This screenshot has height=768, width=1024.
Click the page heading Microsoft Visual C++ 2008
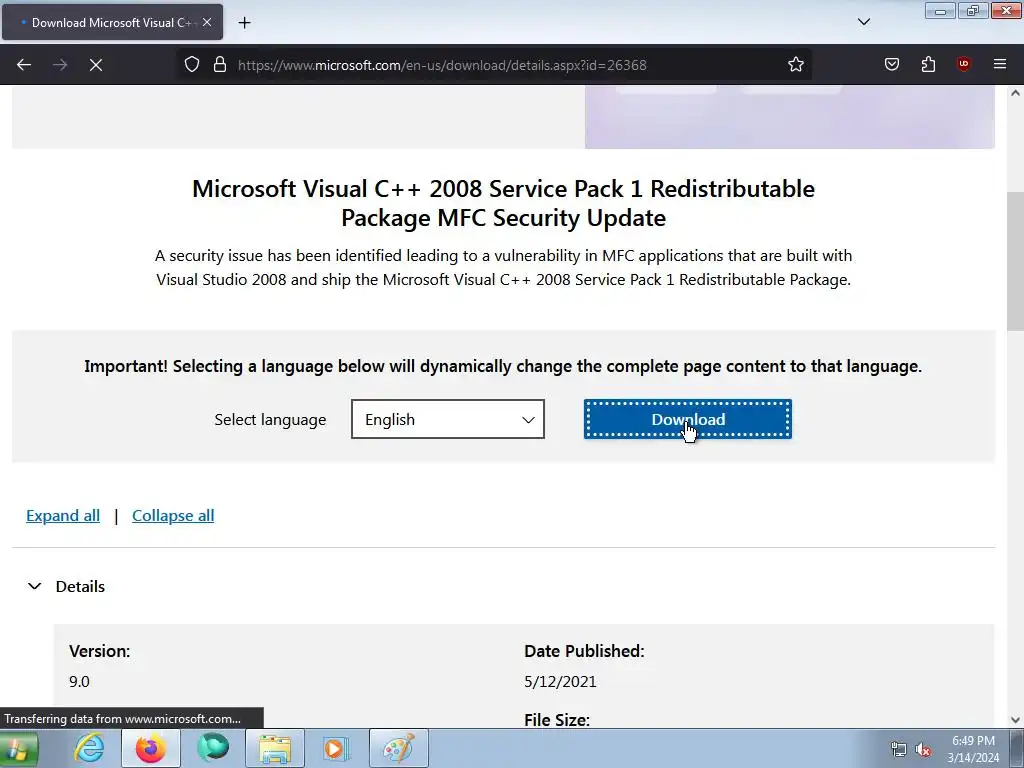[504, 203]
